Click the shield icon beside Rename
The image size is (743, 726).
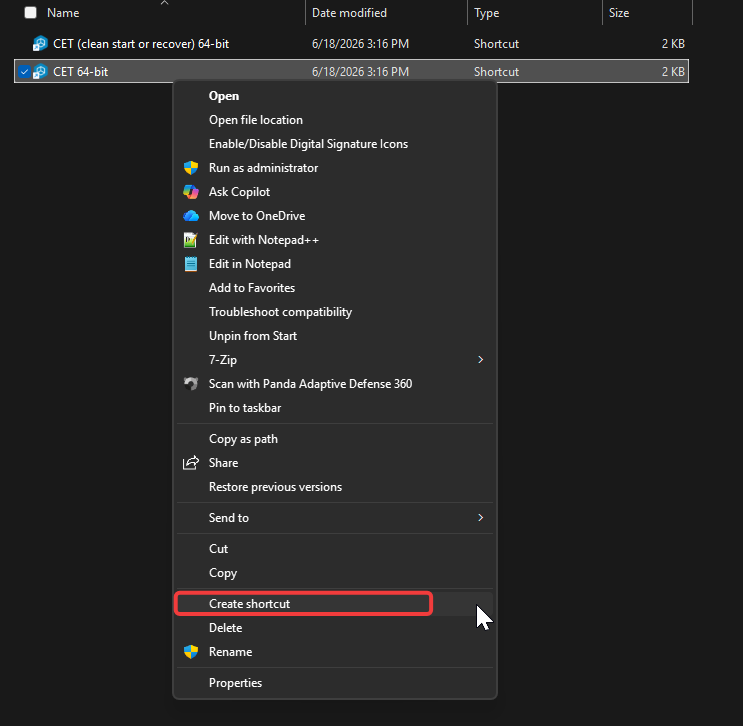(x=191, y=652)
